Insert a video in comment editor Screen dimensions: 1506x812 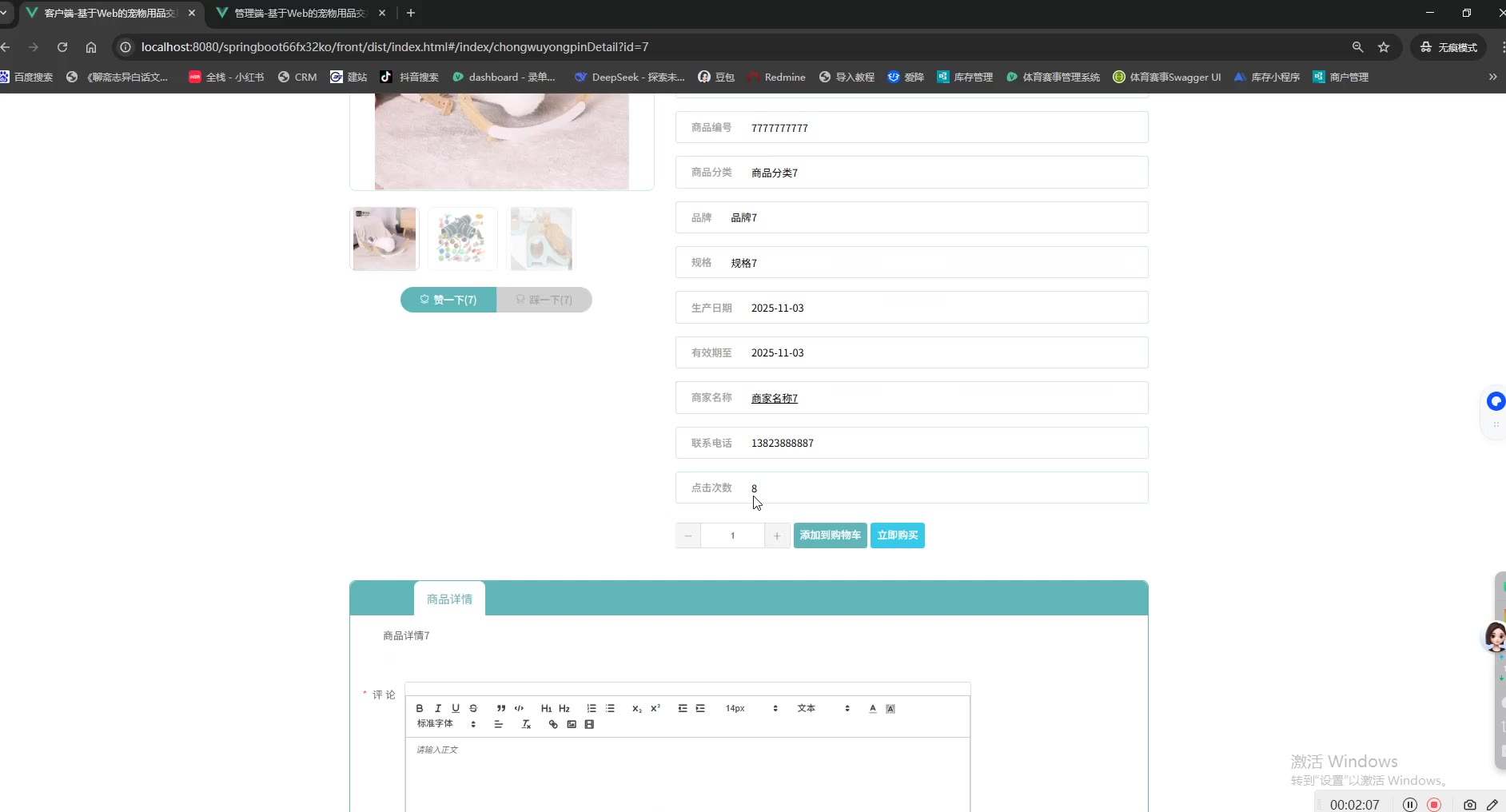tap(589, 724)
